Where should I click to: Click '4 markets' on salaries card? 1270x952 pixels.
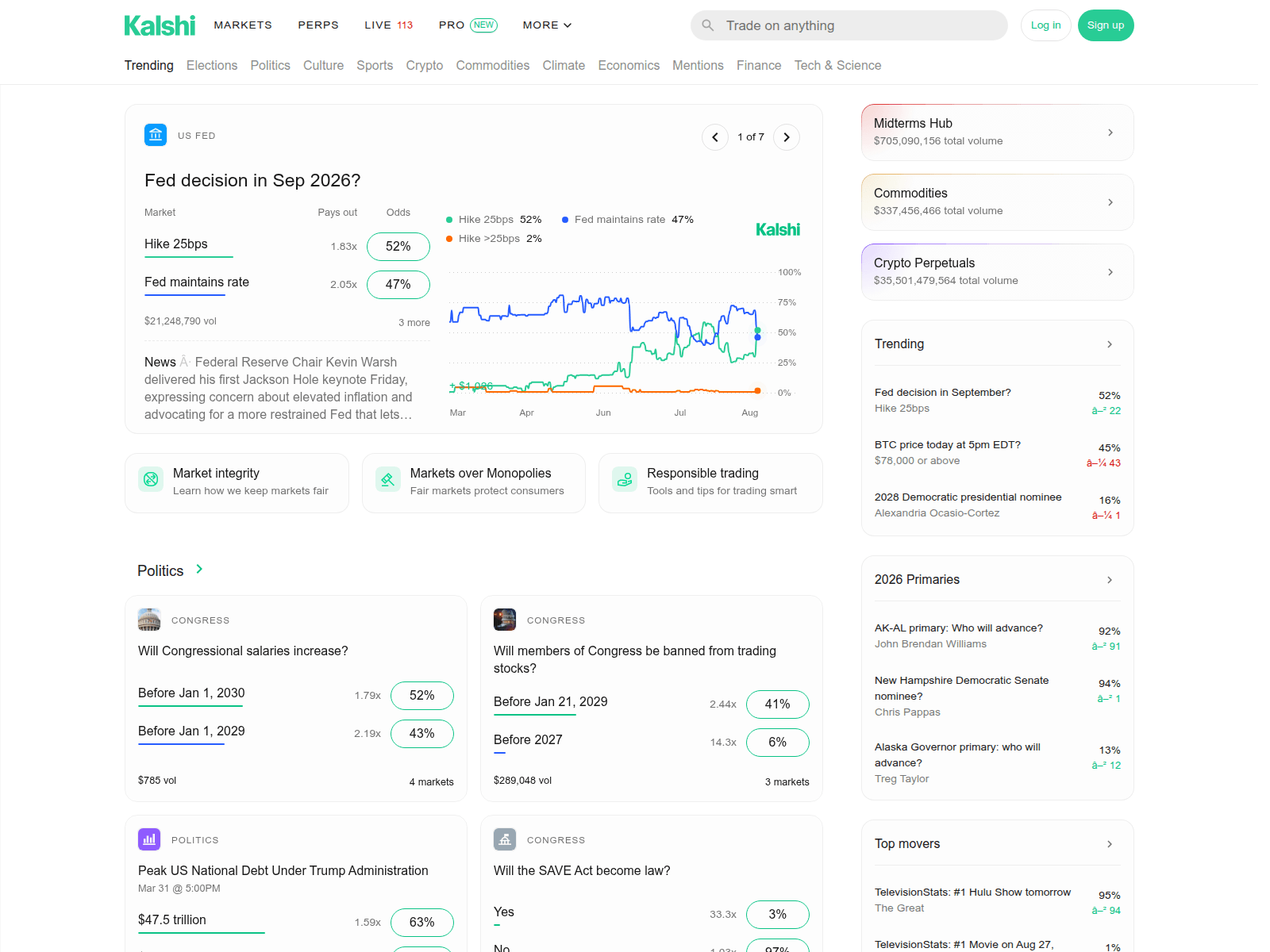click(432, 782)
